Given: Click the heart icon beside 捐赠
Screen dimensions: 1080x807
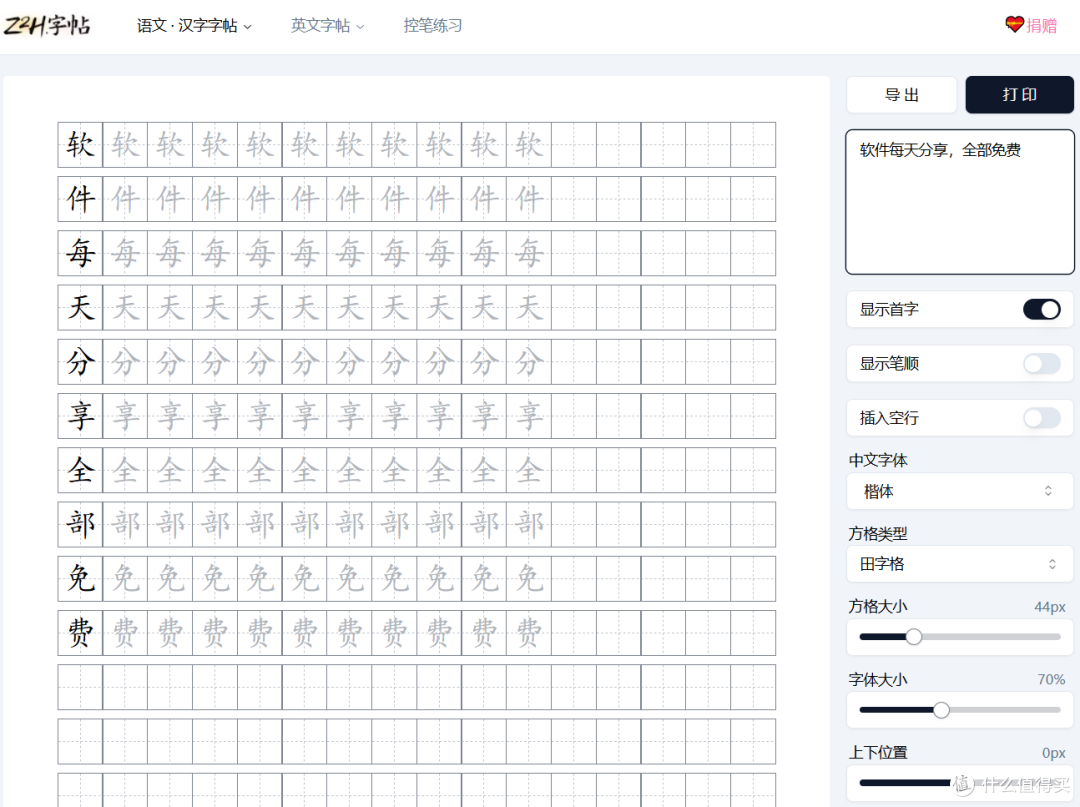Looking at the screenshot, I should 1014,25.
